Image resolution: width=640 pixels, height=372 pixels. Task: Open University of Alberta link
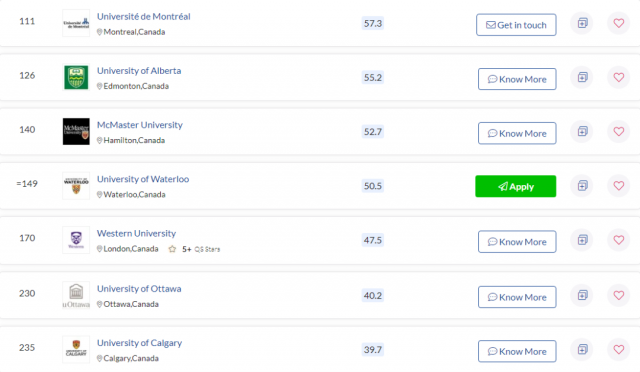(139, 71)
